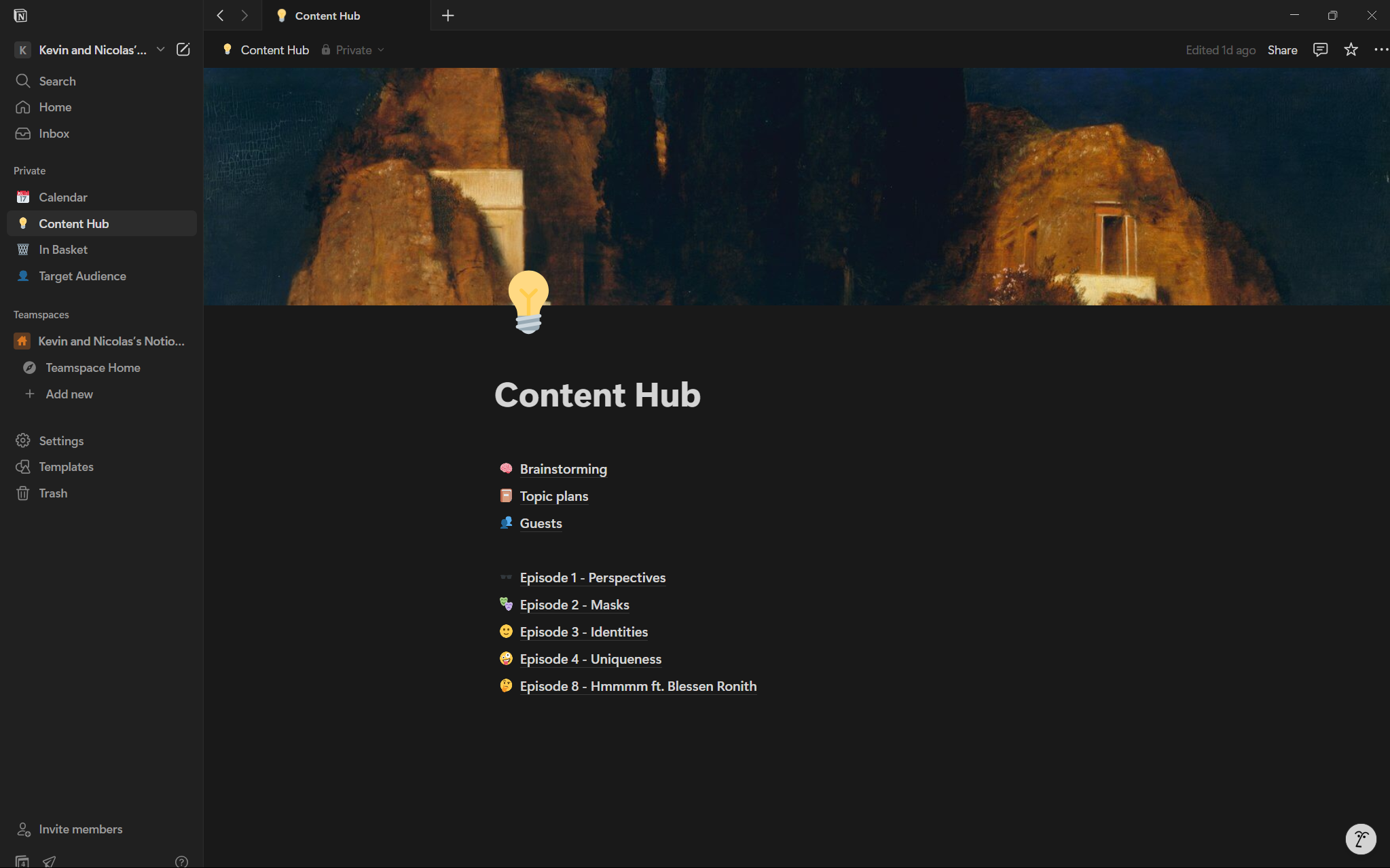1390x868 pixels.
Task: Click the paper plane icon at sidebar bottom
Action: pos(49,861)
